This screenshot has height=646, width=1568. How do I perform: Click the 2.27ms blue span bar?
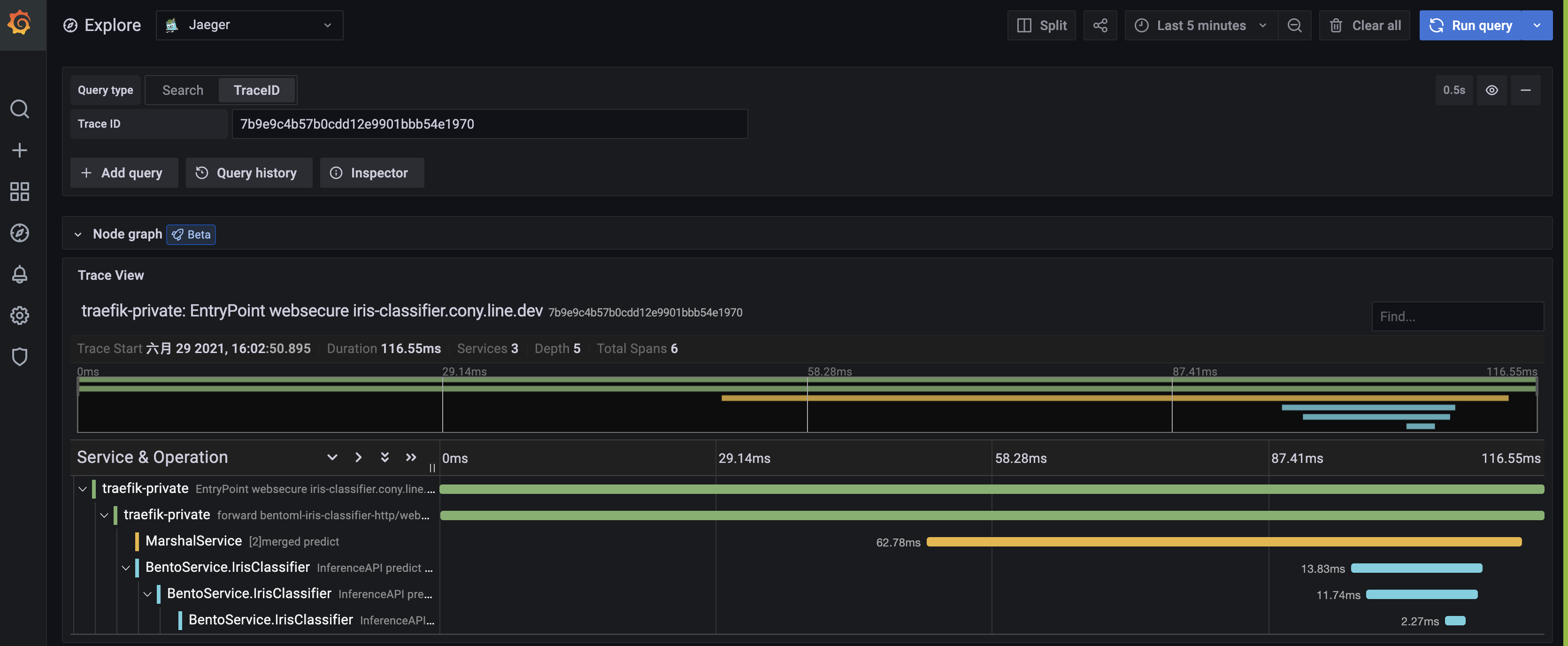(x=1455, y=621)
